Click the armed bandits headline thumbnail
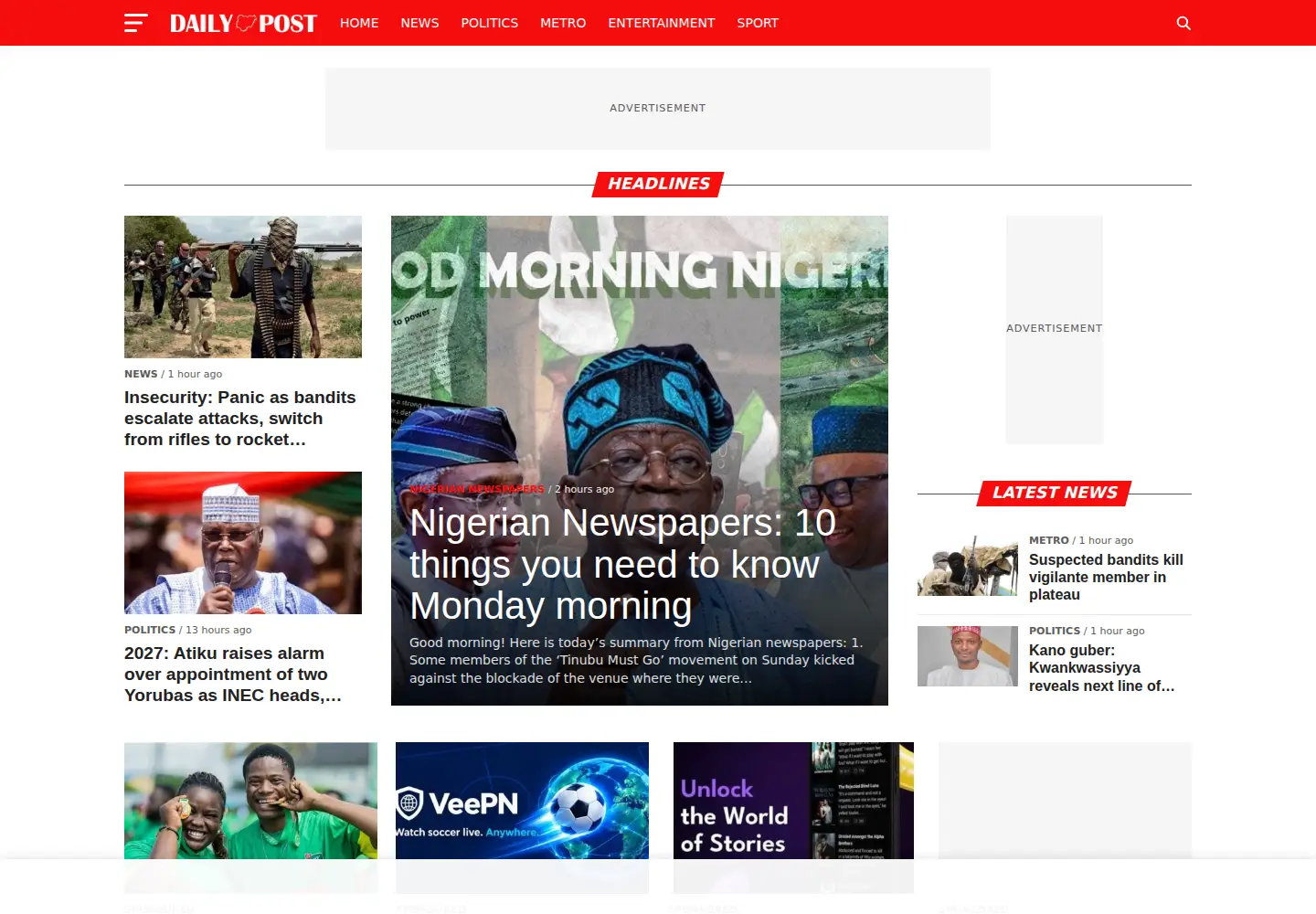Viewport: 1316px width, 914px height. click(243, 287)
